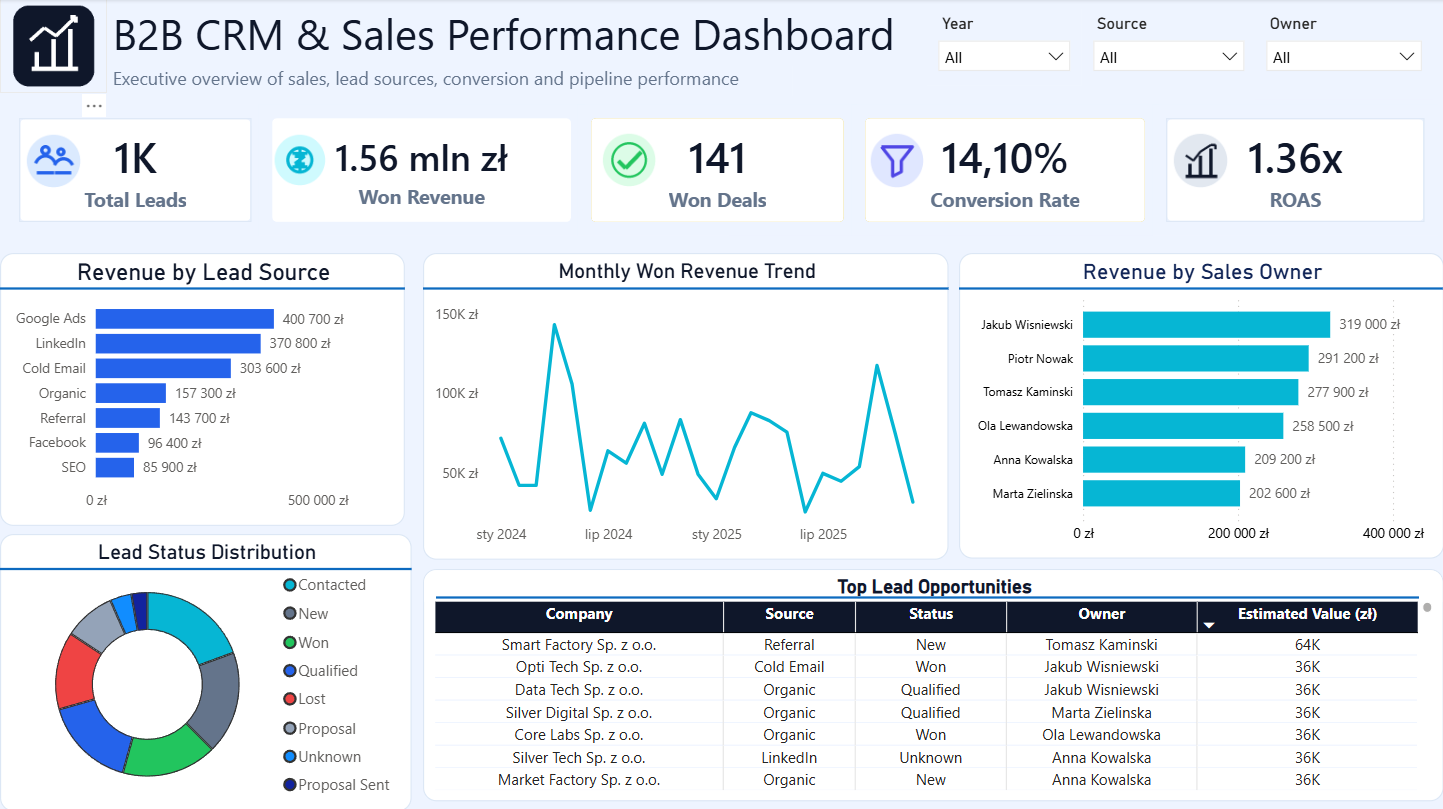Open the Owner filter dropdown
The width and height of the screenshot is (1443, 809).
point(1344,57)
